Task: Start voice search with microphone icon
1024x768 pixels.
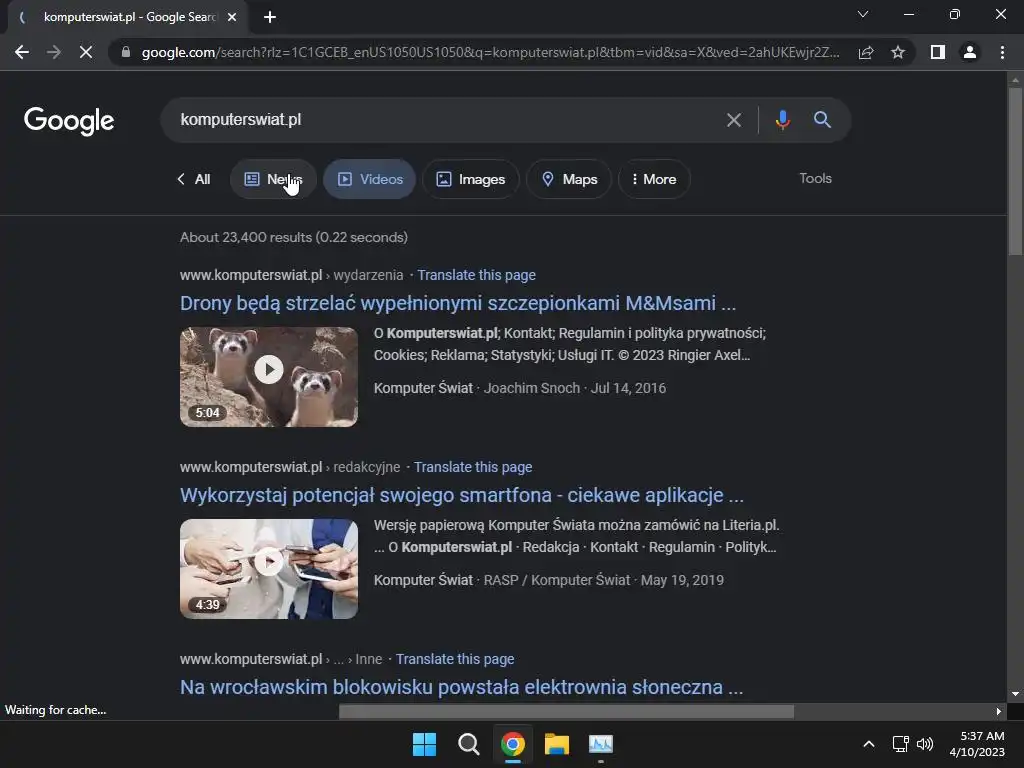Action: [782, 120]
